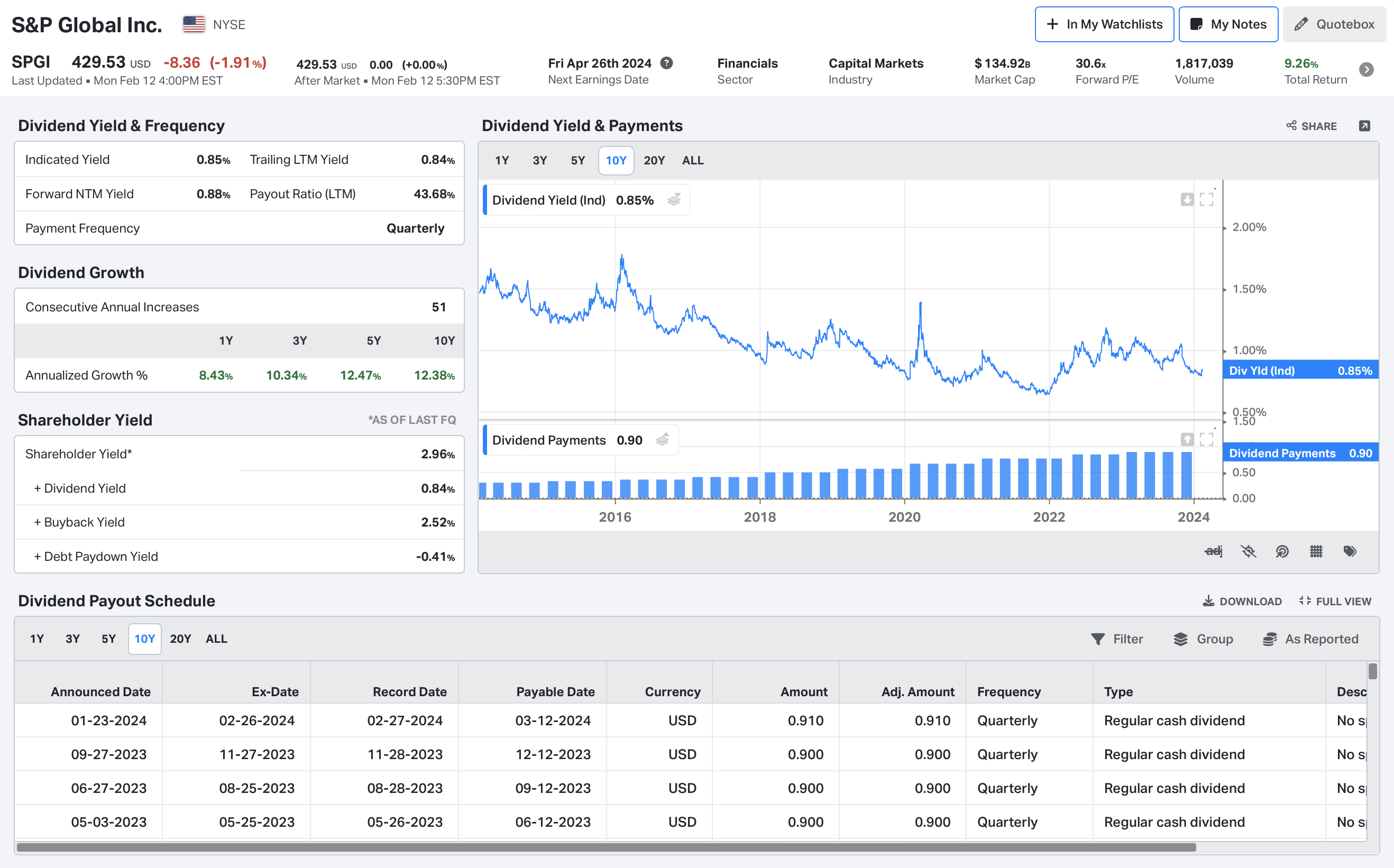Click the 10Y annualized growth 12.38%
1394x868 pixels.
[434, 375]
